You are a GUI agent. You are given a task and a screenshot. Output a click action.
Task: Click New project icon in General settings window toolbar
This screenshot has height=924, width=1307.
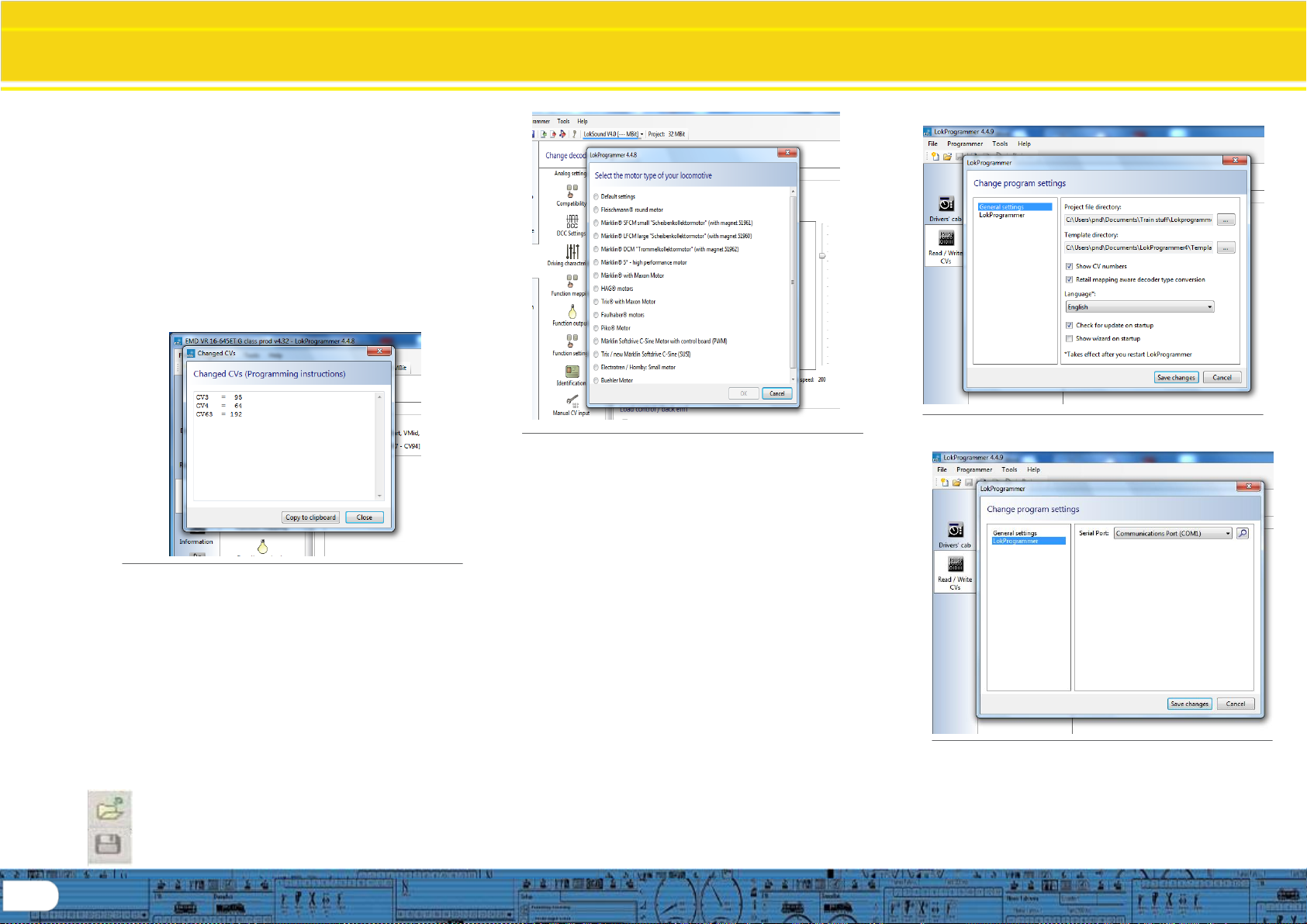[935, 156]
